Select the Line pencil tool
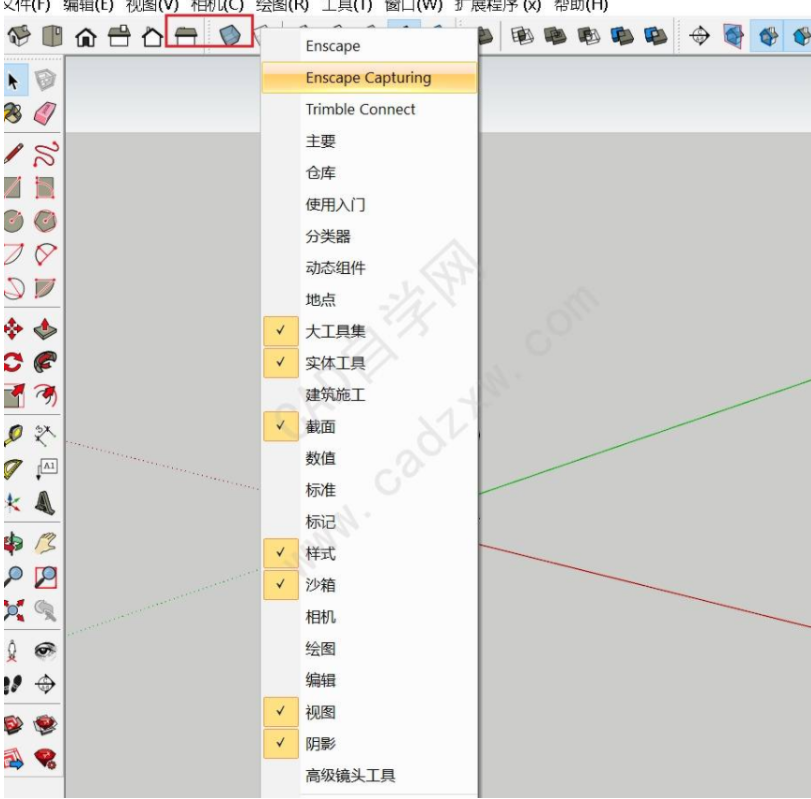The width and height of the screenshot is (811, 799). tap(13, 154)
